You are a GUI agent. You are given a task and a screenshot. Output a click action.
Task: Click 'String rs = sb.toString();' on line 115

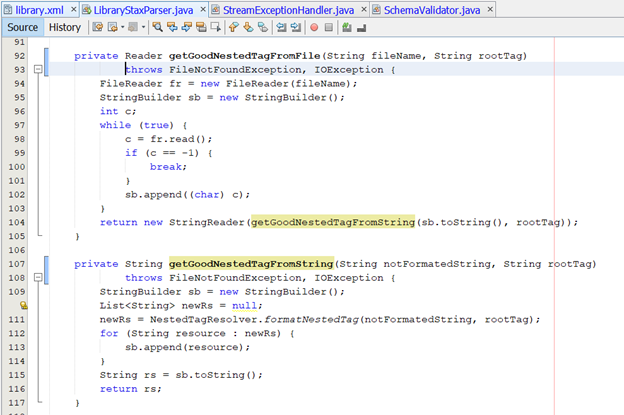(181, 375)
